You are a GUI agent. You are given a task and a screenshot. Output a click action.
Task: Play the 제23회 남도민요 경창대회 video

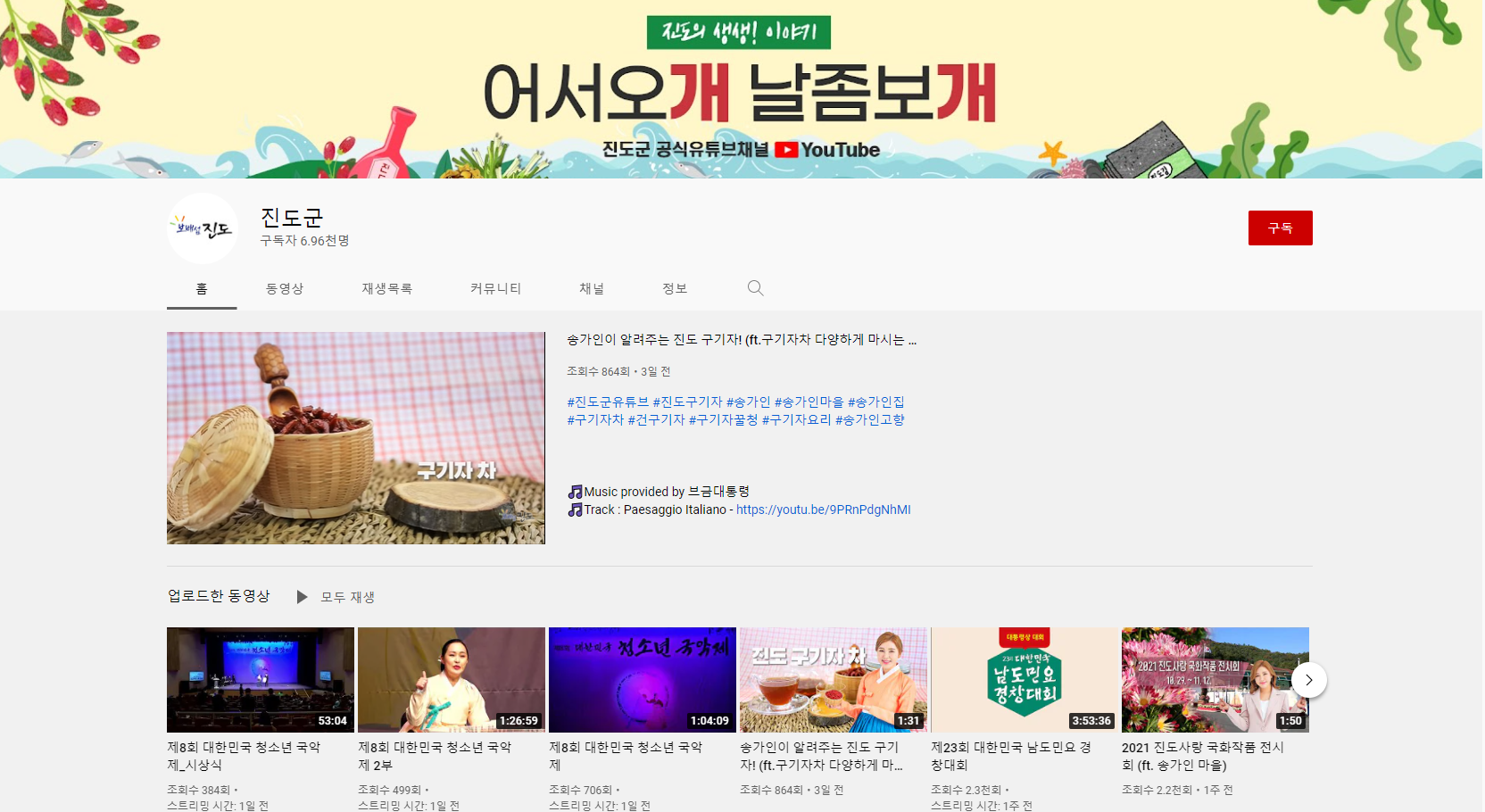pyautogui.click(x=1024, y=679)
